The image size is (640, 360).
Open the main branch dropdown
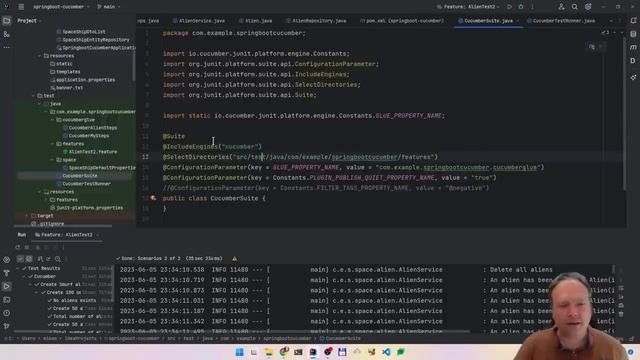[109, 7]
